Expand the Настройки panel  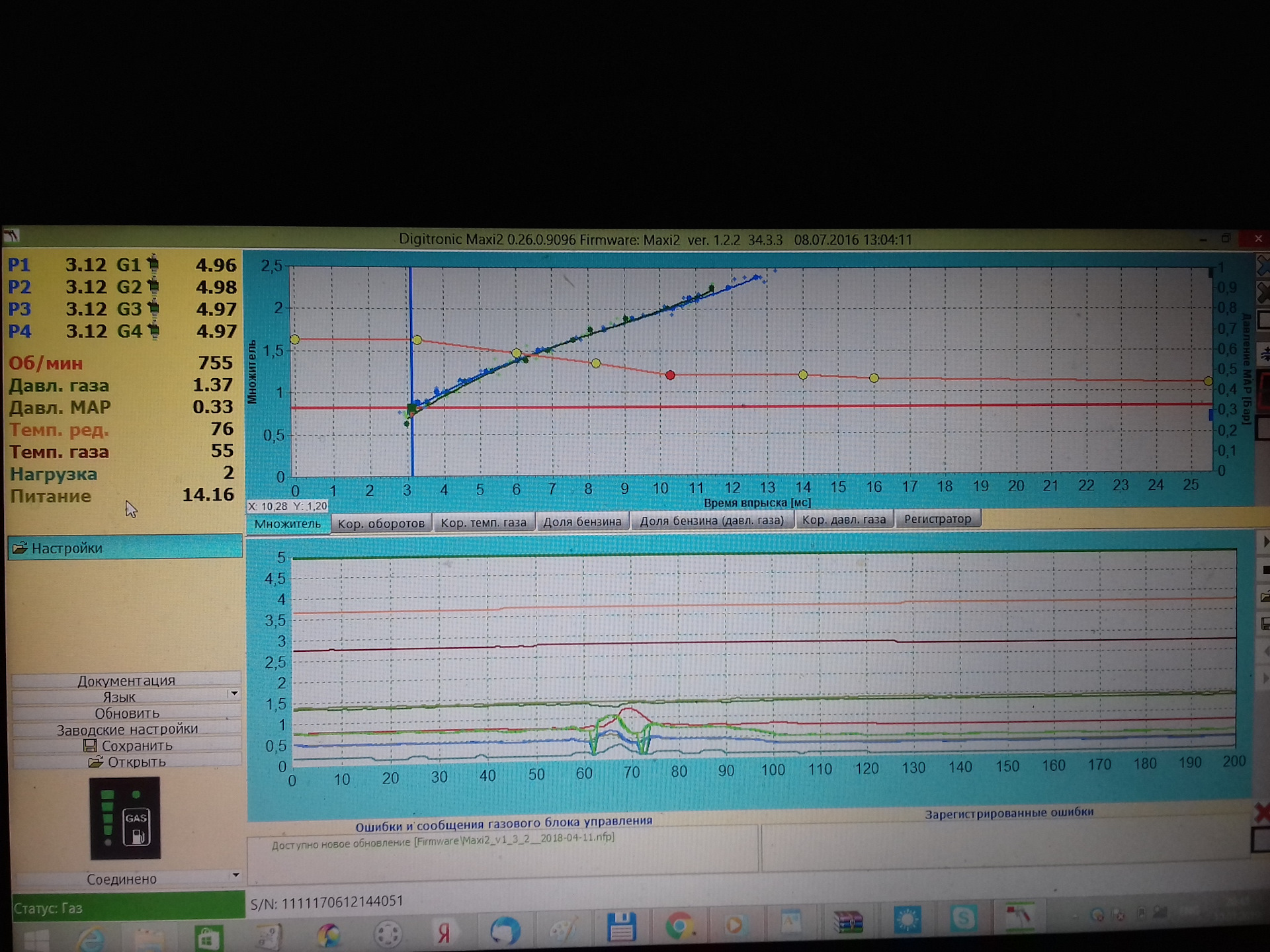pyautogui.click(x=125, y=548)
